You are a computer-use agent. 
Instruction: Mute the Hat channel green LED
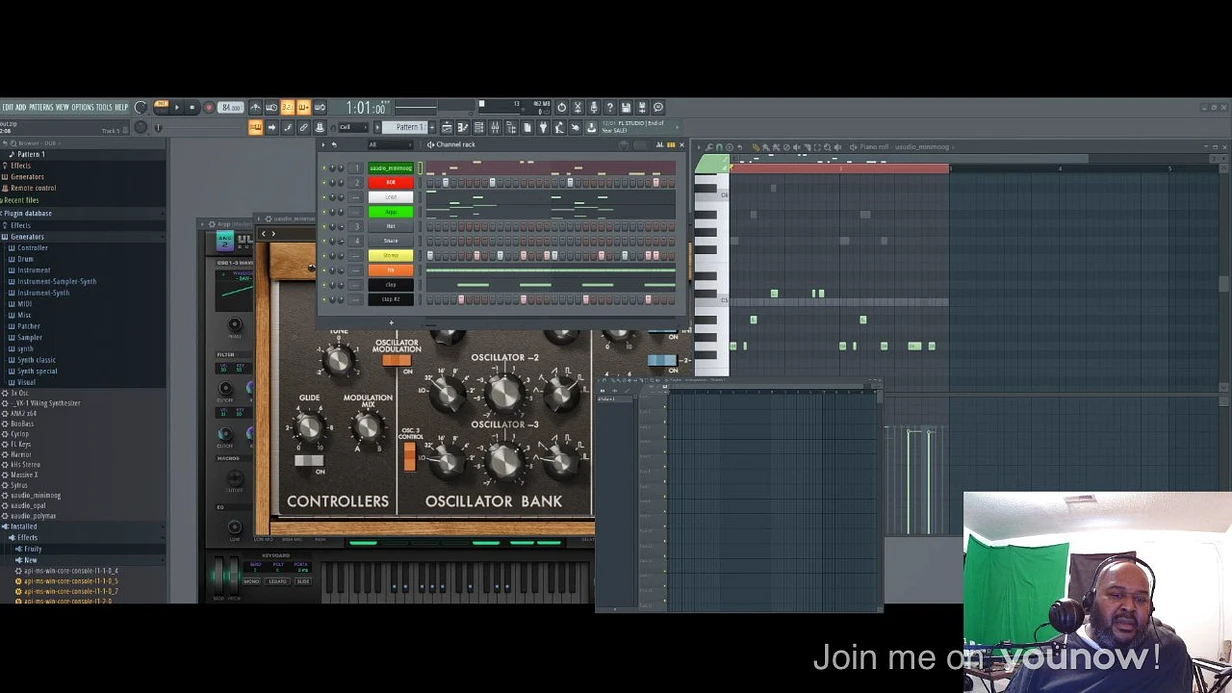tap(324, 226)
